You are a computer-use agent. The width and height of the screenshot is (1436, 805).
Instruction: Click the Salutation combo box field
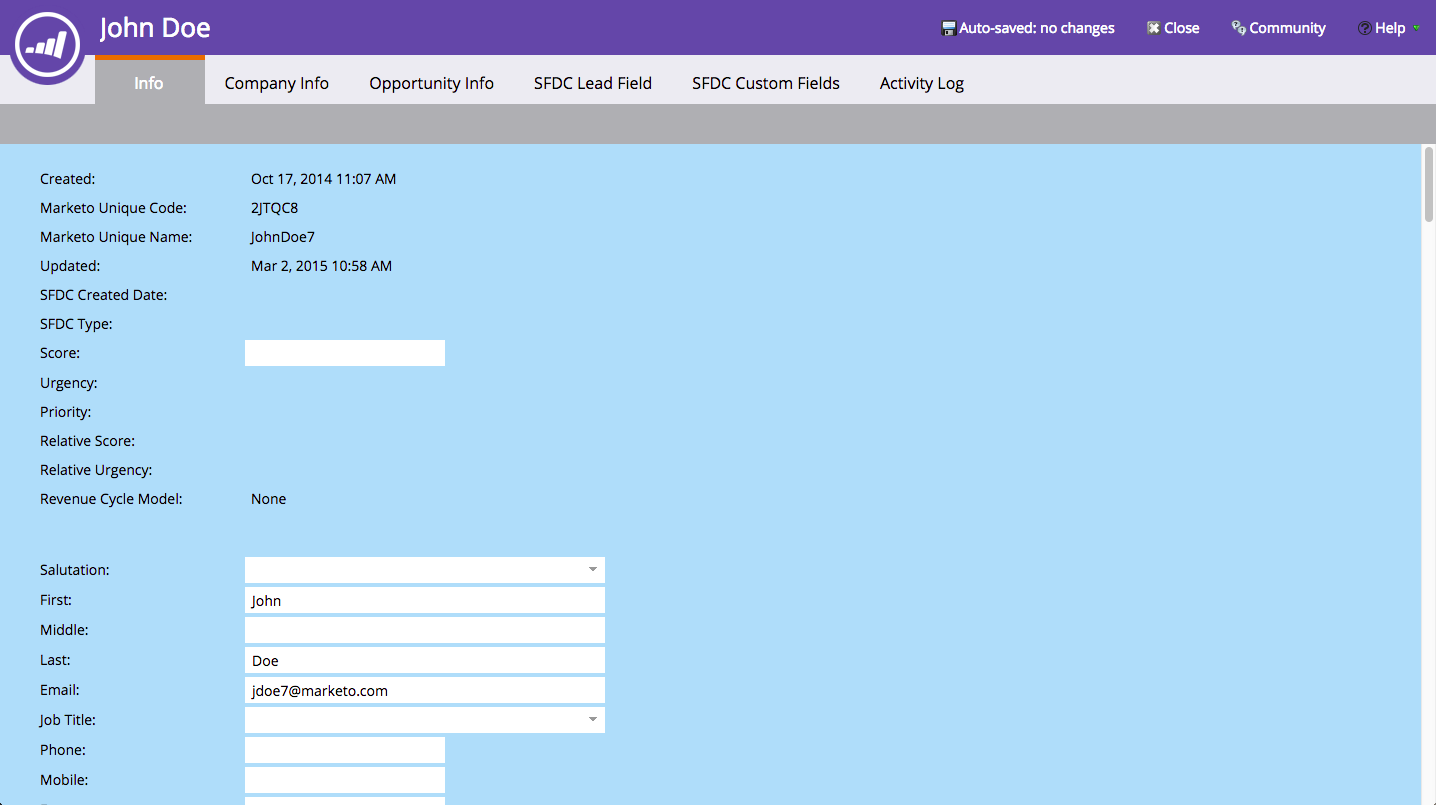425,570
